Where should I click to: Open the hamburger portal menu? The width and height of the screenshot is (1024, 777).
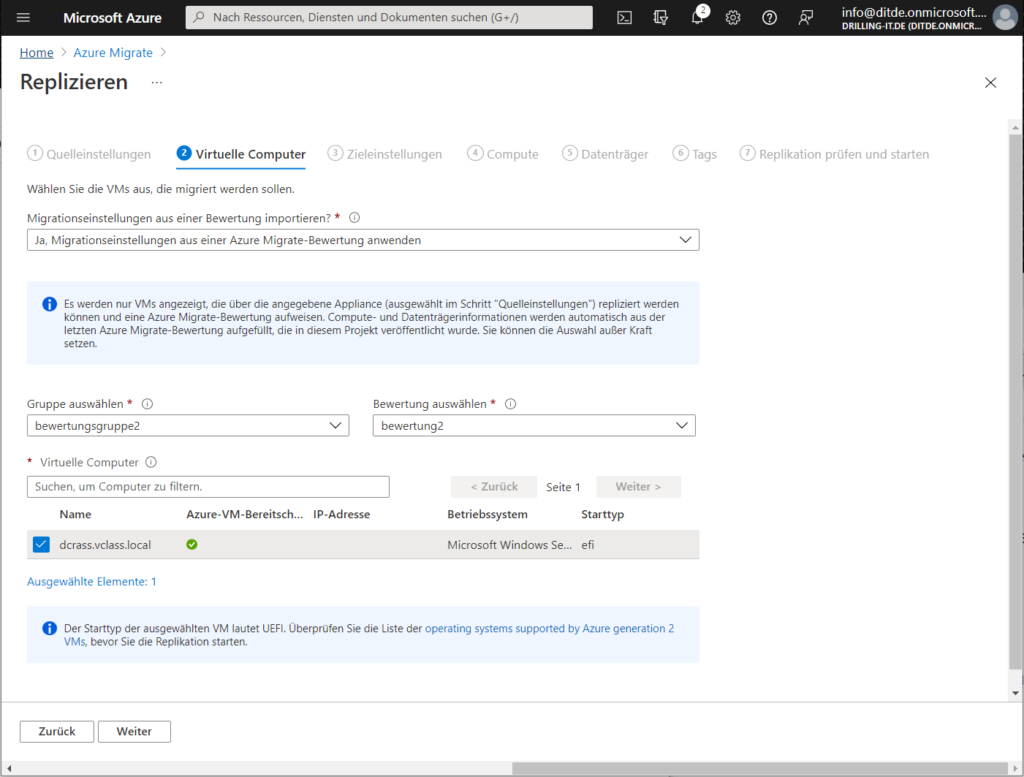click(24, 18)
